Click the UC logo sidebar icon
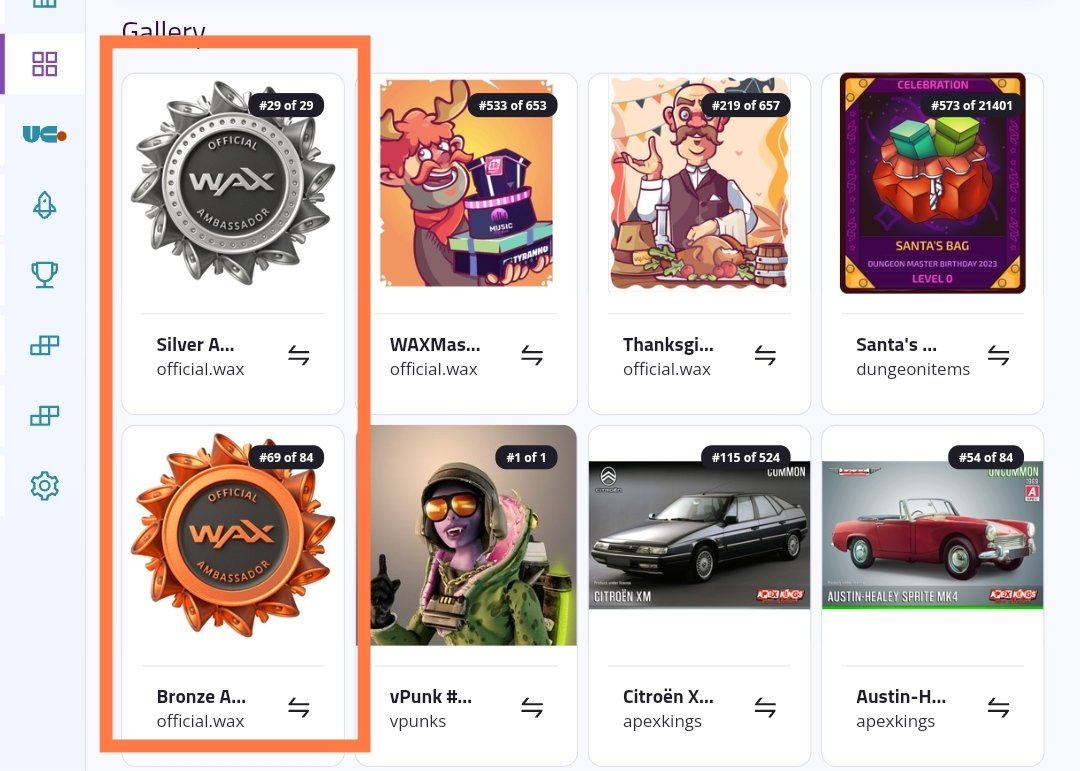1080x771 pixels. (x=45, y=134)
